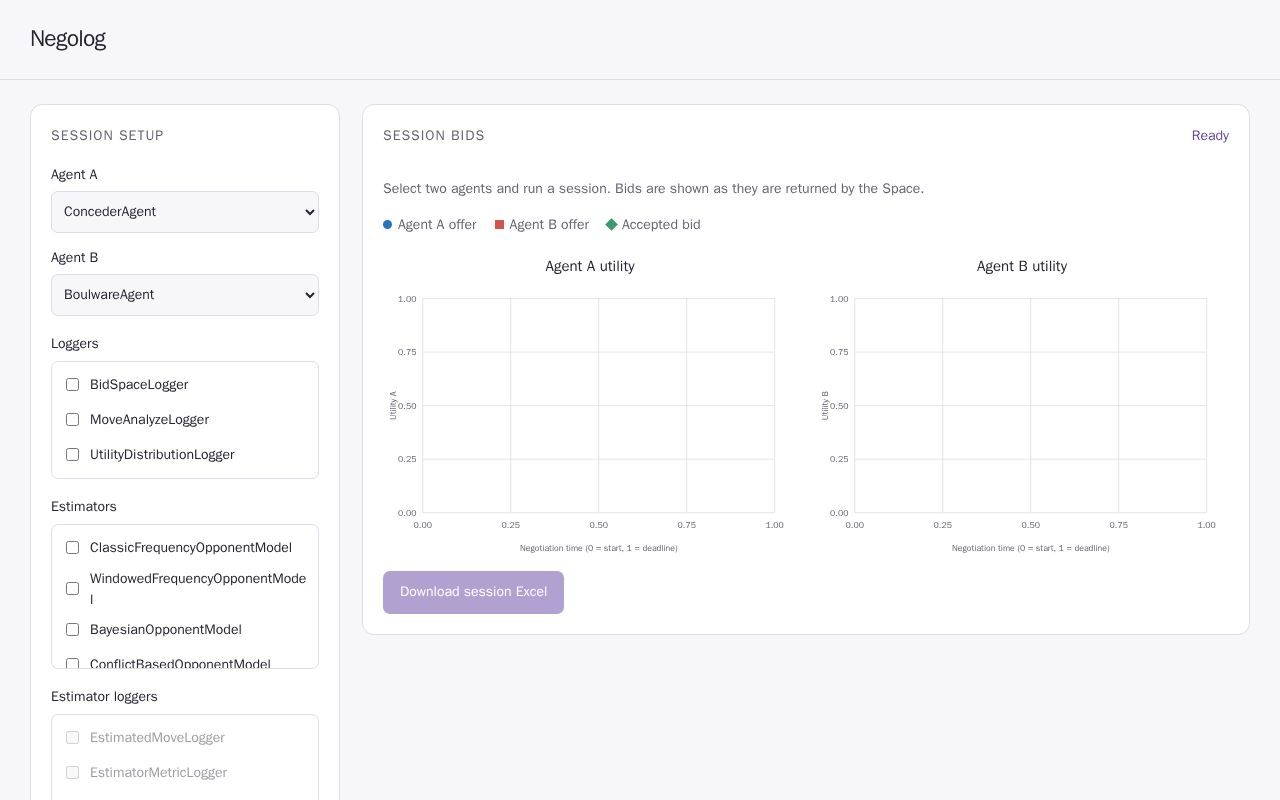Viewport: 1280px width, 800px height.
Task: Click the Agent A utility chart title
Action: [590, 266]
